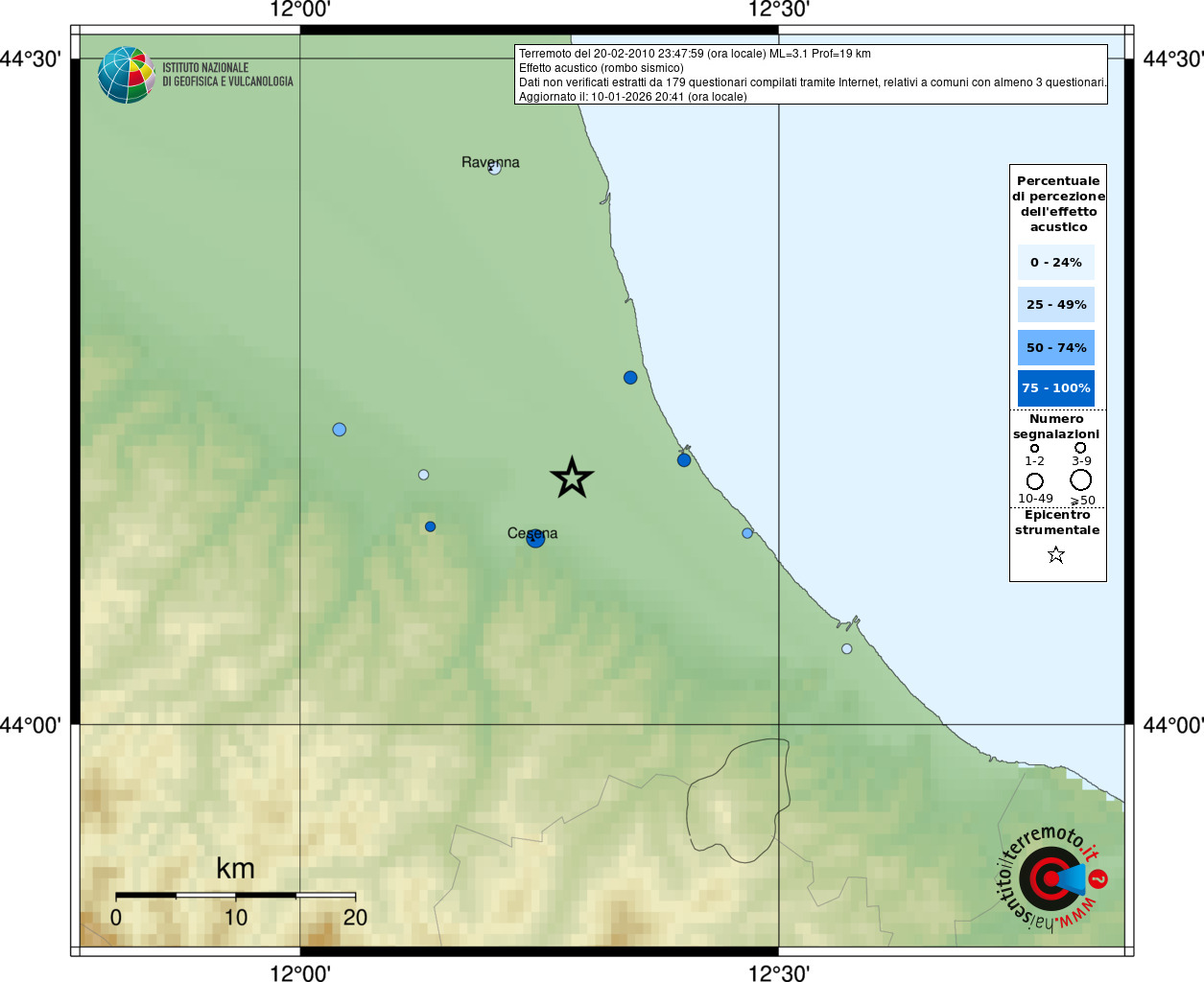
Task: Click the INGV globe logo
Action: coord(126,75)
